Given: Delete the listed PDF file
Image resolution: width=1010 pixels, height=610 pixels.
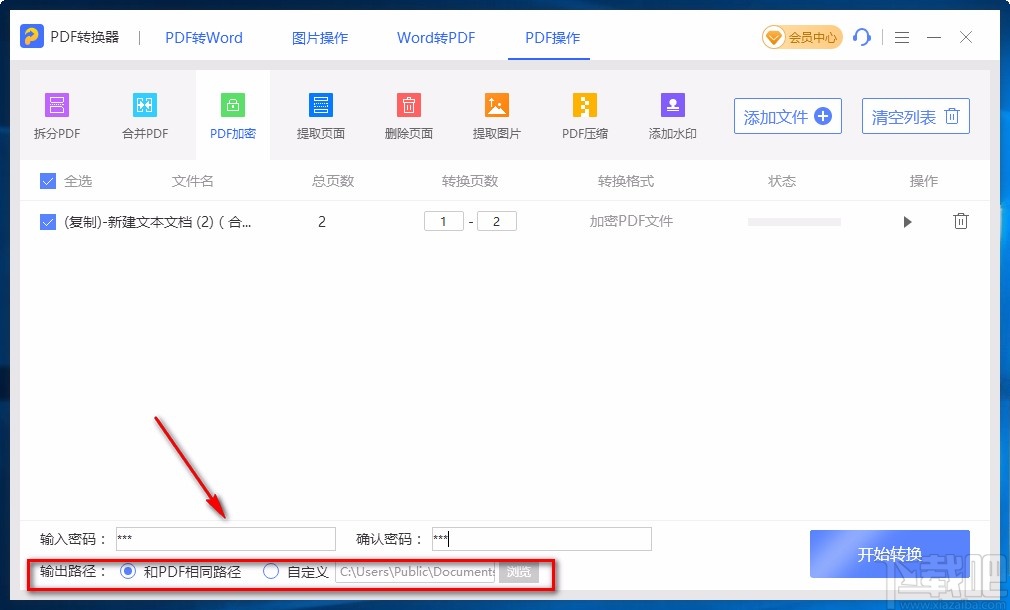Looking at the screenshot, I should (961, 221).
